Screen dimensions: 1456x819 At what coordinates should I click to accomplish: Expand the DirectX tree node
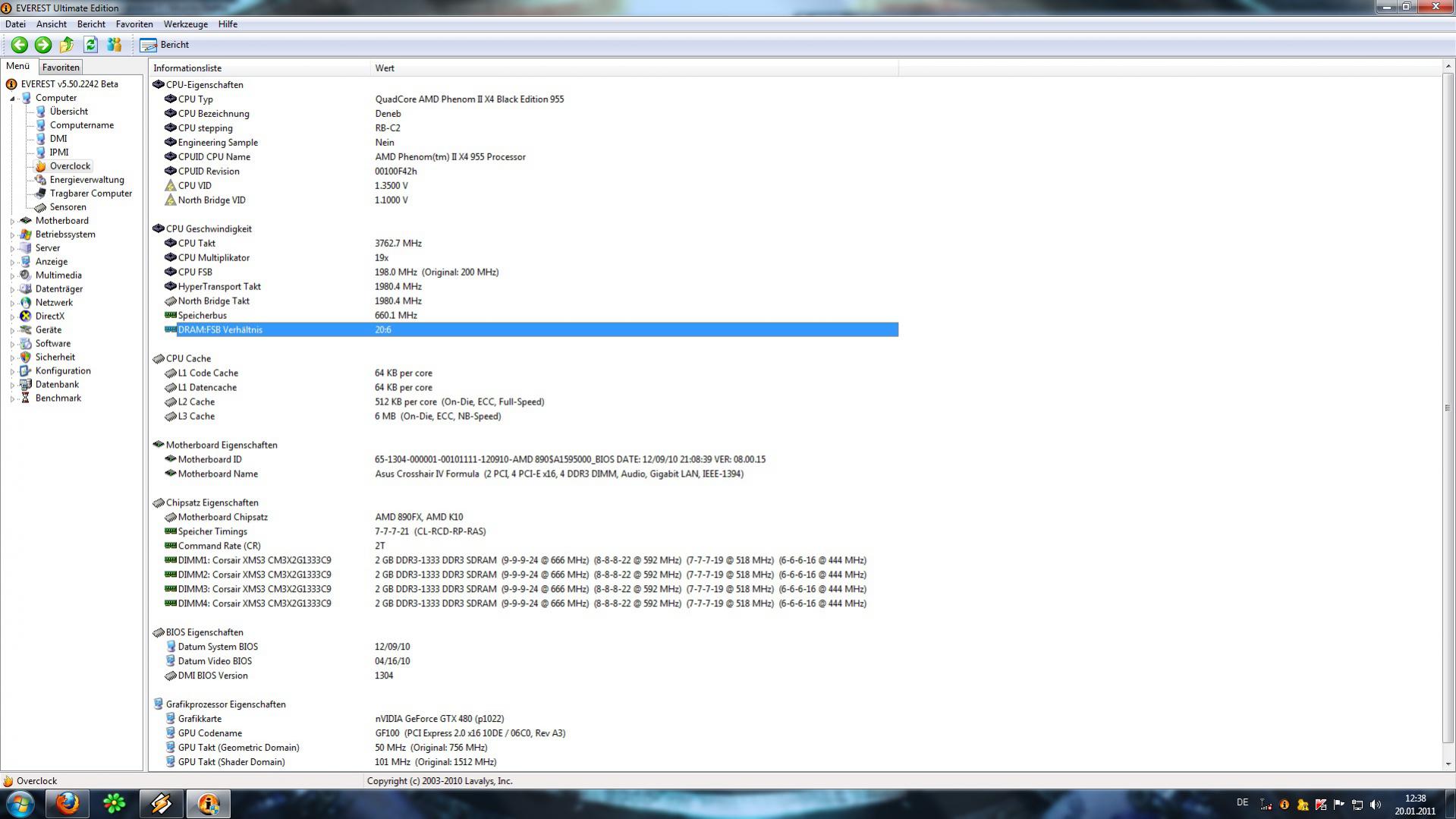[12, 317]
